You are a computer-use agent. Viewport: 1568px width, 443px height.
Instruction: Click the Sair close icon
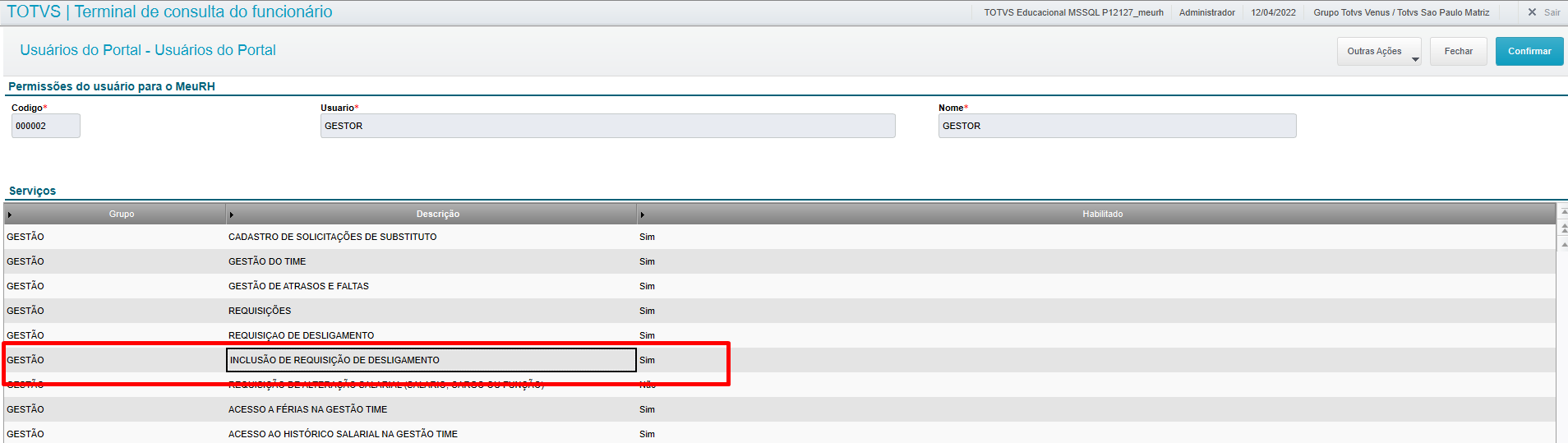(1532, 12)
